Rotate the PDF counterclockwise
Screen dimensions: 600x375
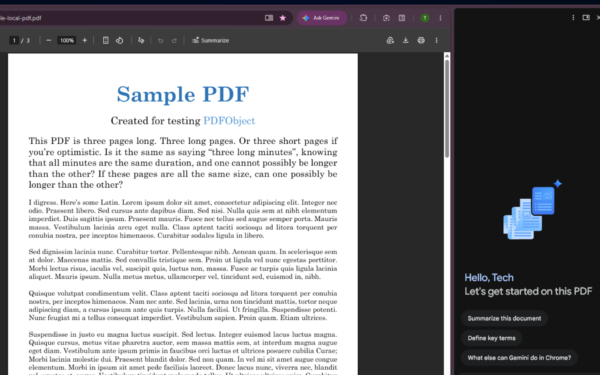tap(120, 40)
